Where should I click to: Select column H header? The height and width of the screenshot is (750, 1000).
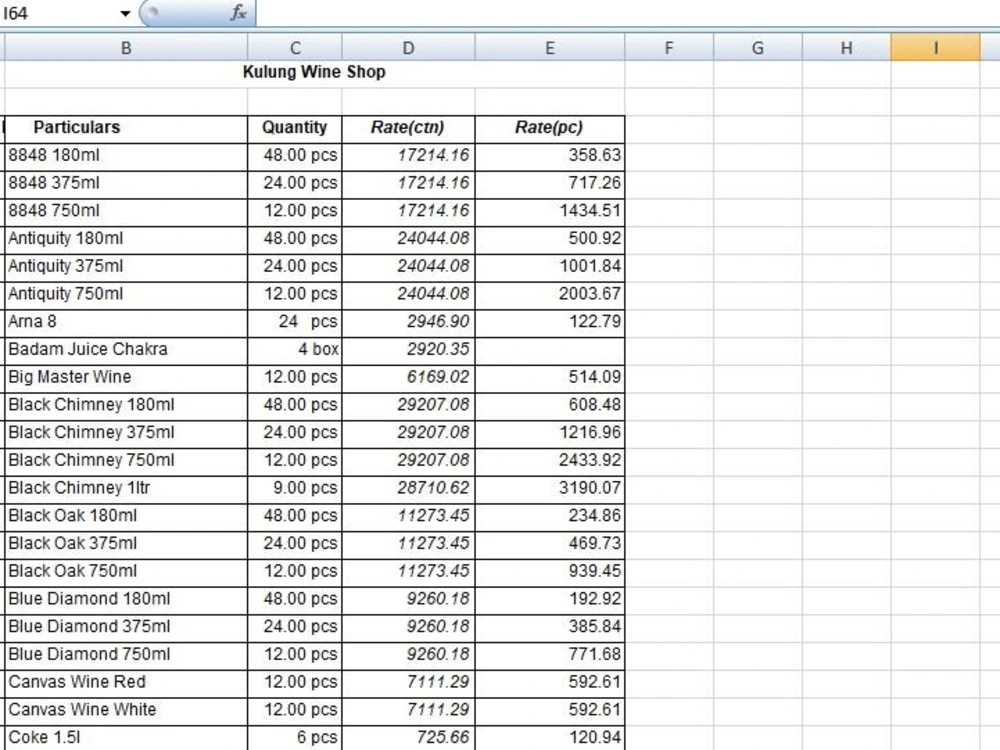point(846,48)
